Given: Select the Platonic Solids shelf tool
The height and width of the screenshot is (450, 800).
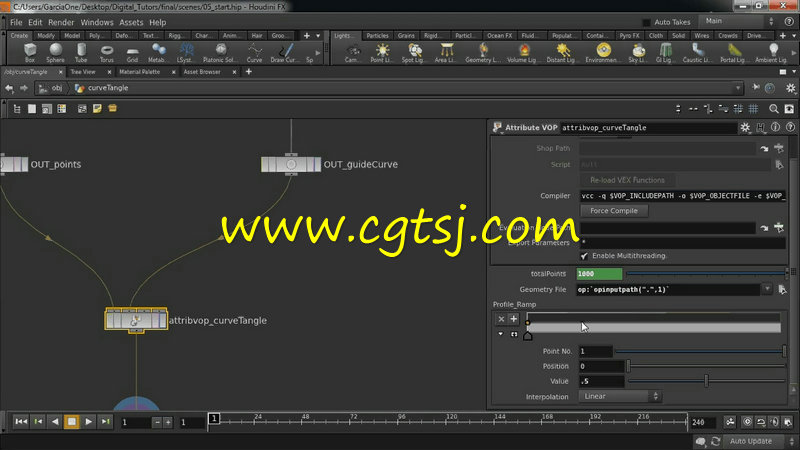Looking at the screenshot, I should point(220,53).
